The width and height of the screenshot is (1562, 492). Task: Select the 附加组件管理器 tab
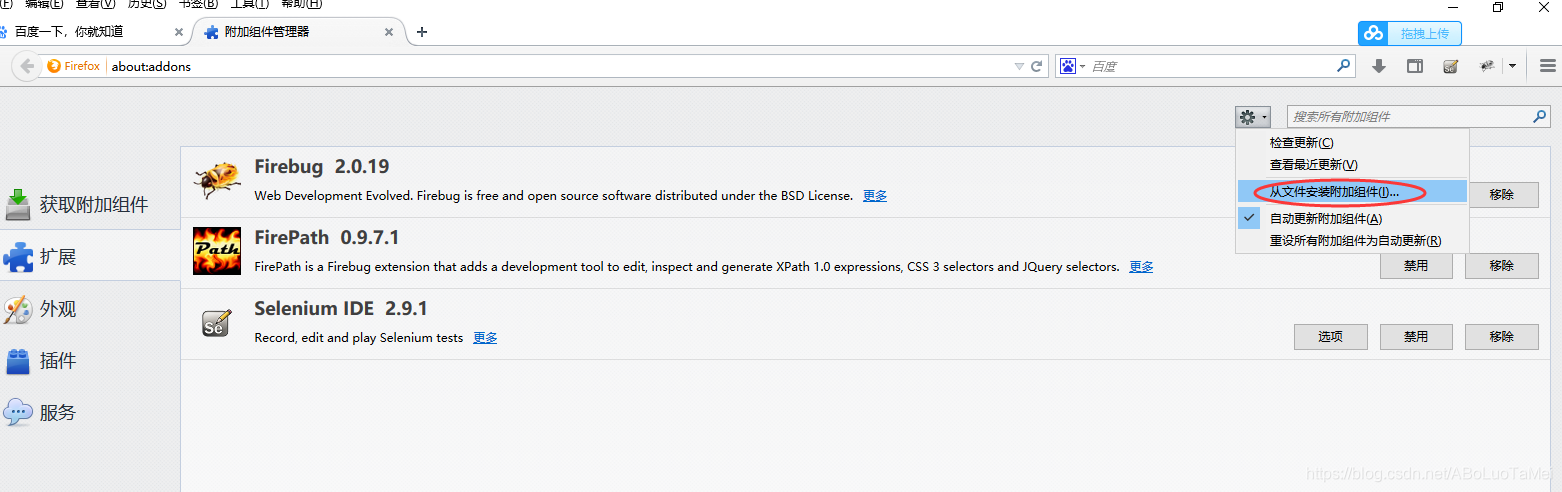tap(298, 32)
